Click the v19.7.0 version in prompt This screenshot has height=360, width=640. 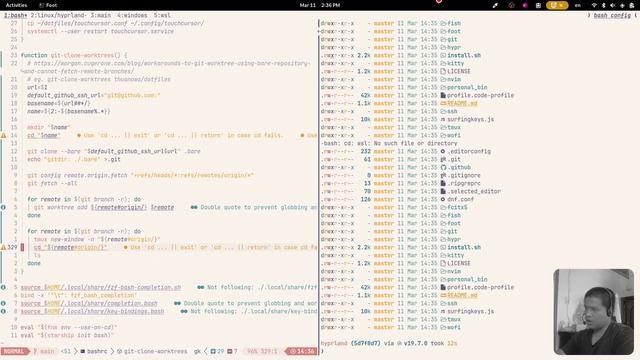coord(416,343)
